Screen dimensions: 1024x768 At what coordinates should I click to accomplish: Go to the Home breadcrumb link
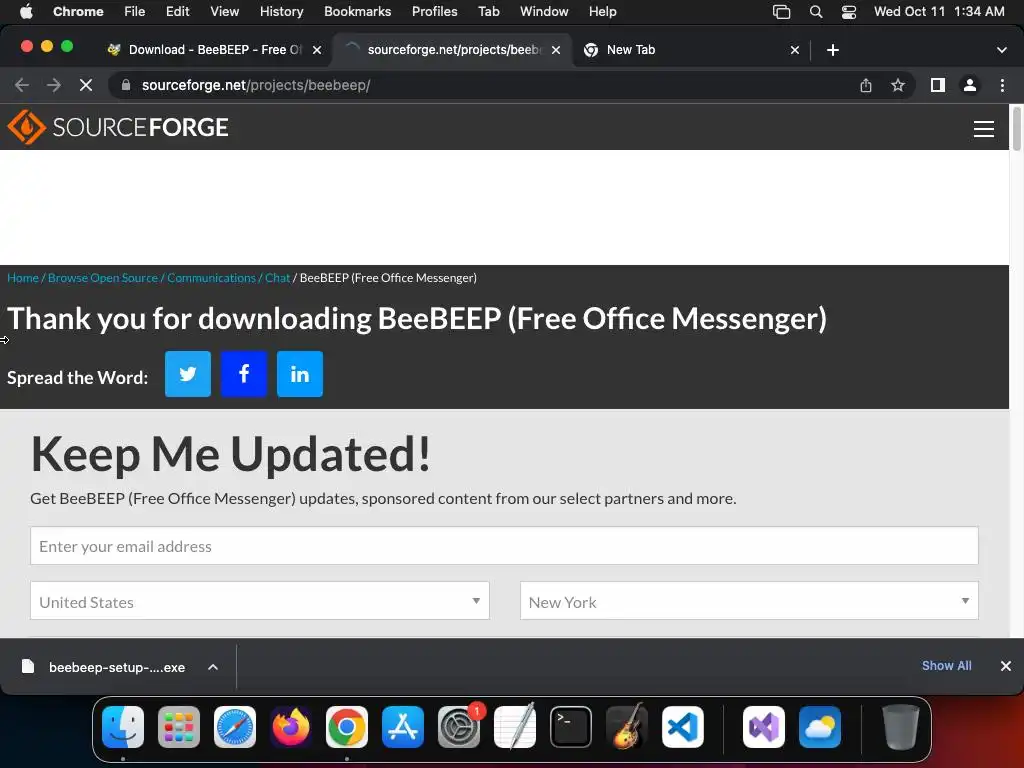click(x=23, y=278)
